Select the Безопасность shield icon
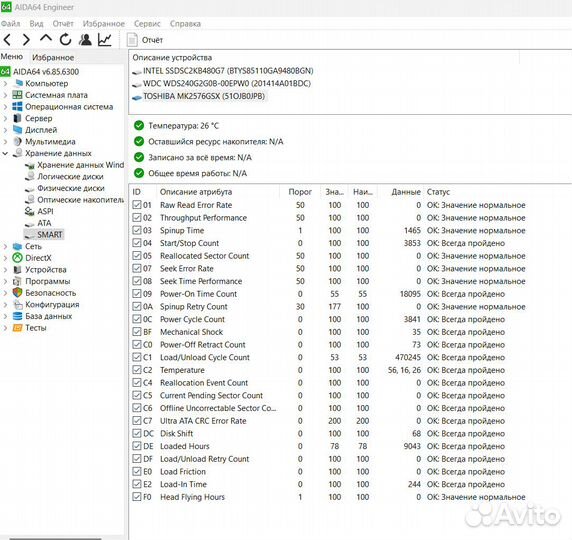Image resolution: width=572 pixels, height=540 pixels. [x=17, y=293]
